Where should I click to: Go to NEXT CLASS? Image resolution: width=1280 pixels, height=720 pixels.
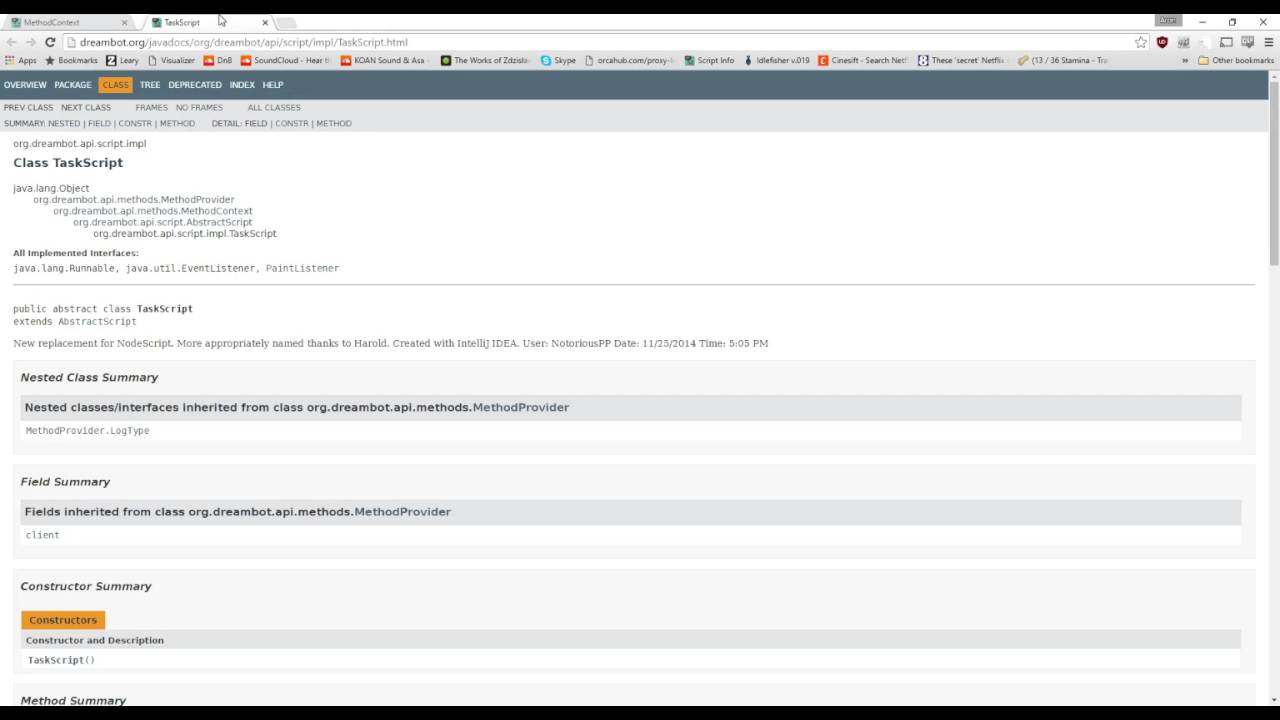86,107
